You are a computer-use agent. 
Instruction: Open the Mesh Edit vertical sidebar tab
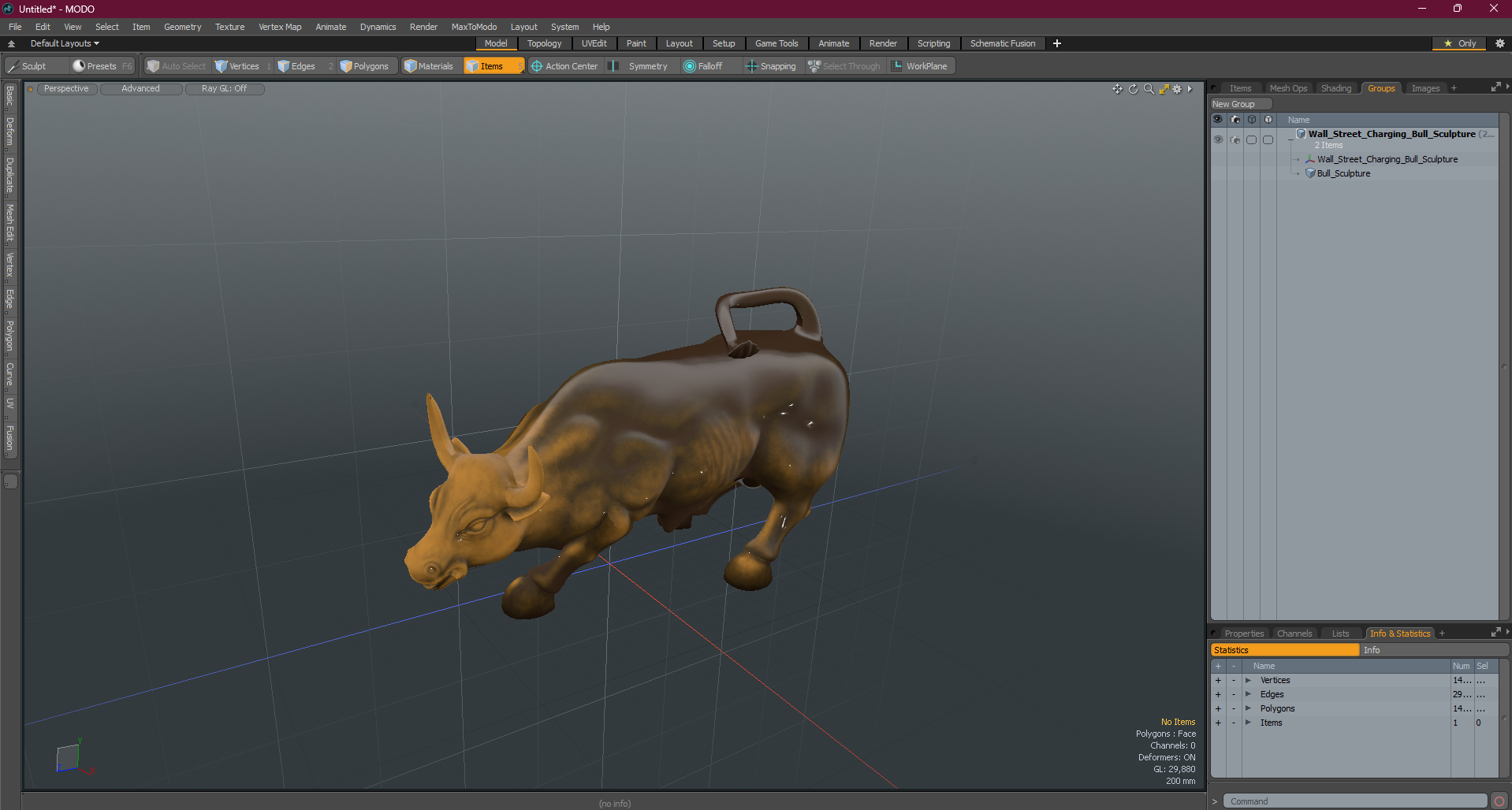(10, 223)
